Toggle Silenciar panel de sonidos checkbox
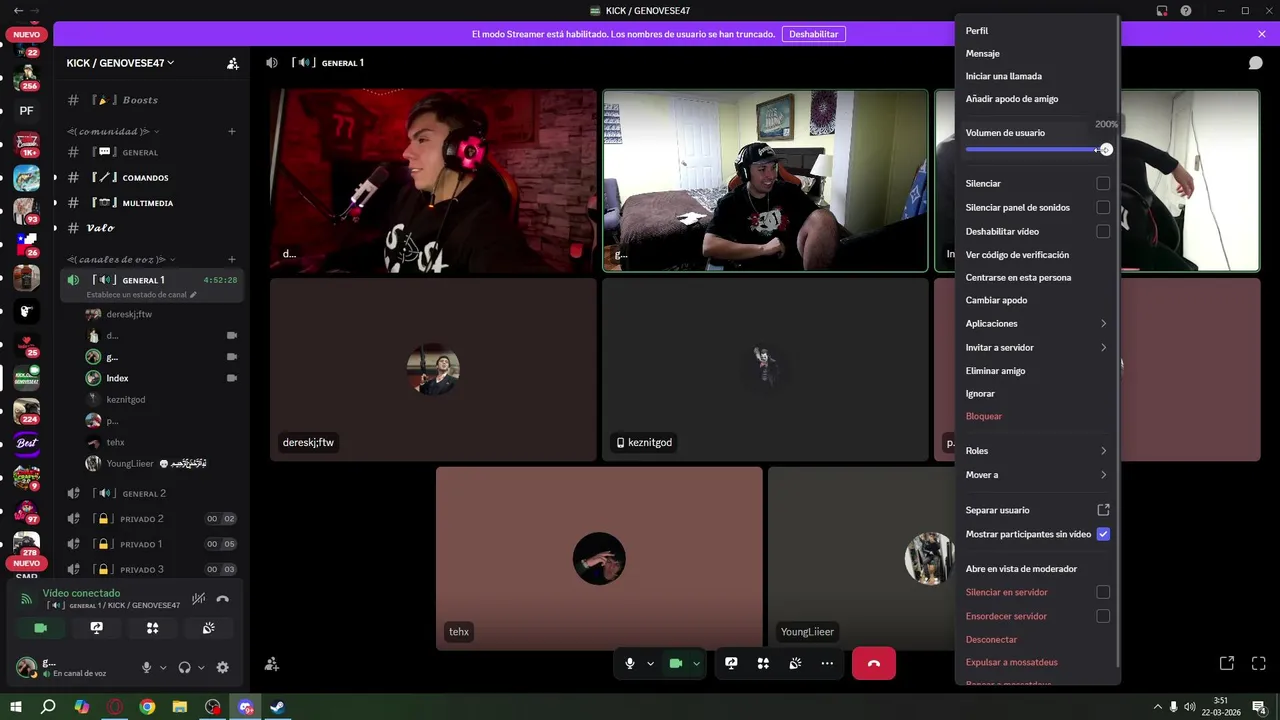This screenshot has width=1280, height=720. (1103, 207)
